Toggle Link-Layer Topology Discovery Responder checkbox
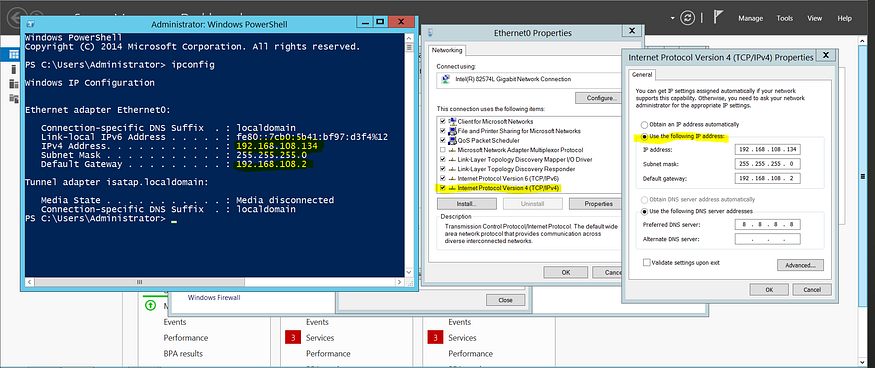 pyautogui.click(x=443, y=169)
